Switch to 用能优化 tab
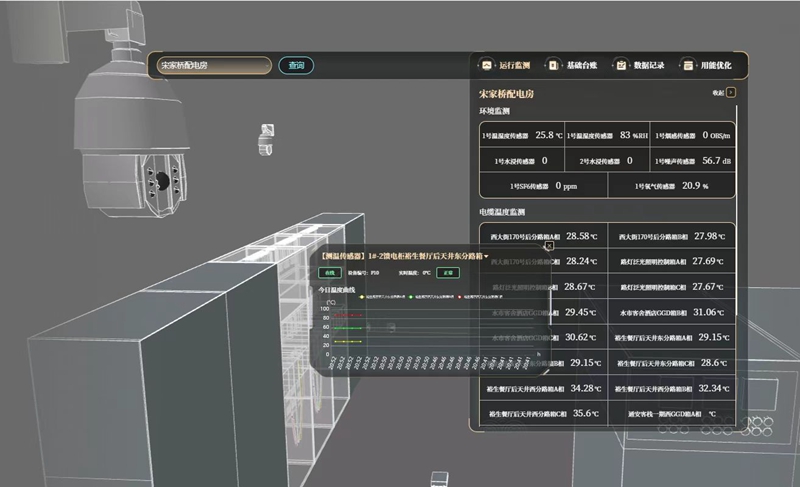Image resolution: width=800 pixels, height=487 pixels. coord(715,65)
